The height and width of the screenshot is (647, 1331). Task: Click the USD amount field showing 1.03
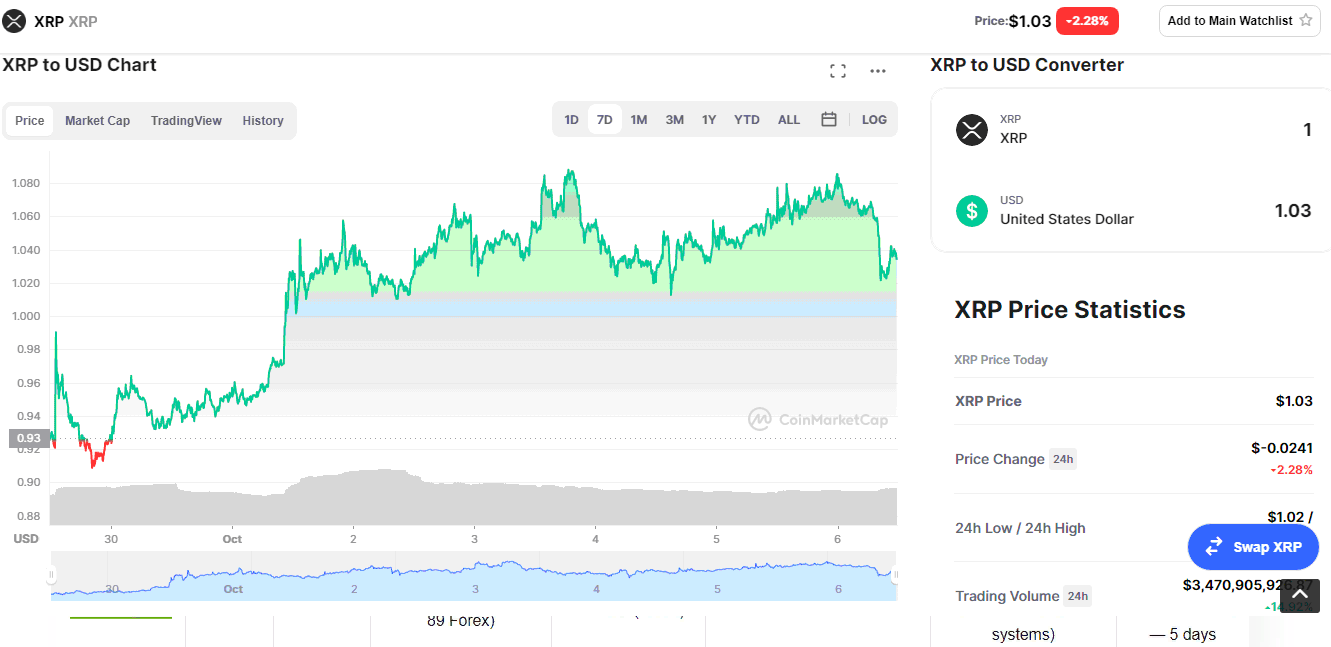pyautogui.click(x=1293, y=211)
